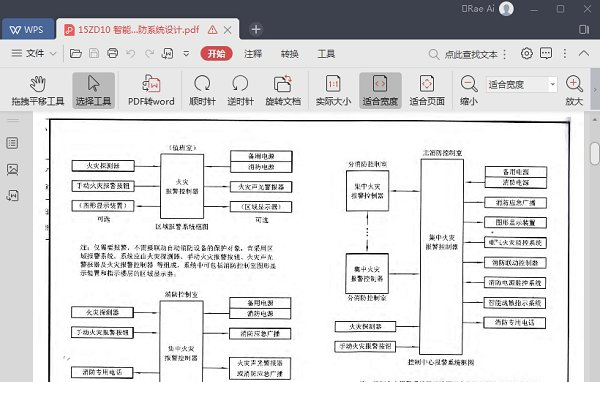The image size is (600, 397).
Task: Open the 适合宽度 zoom combo box
Action: (x=522, y=85)
